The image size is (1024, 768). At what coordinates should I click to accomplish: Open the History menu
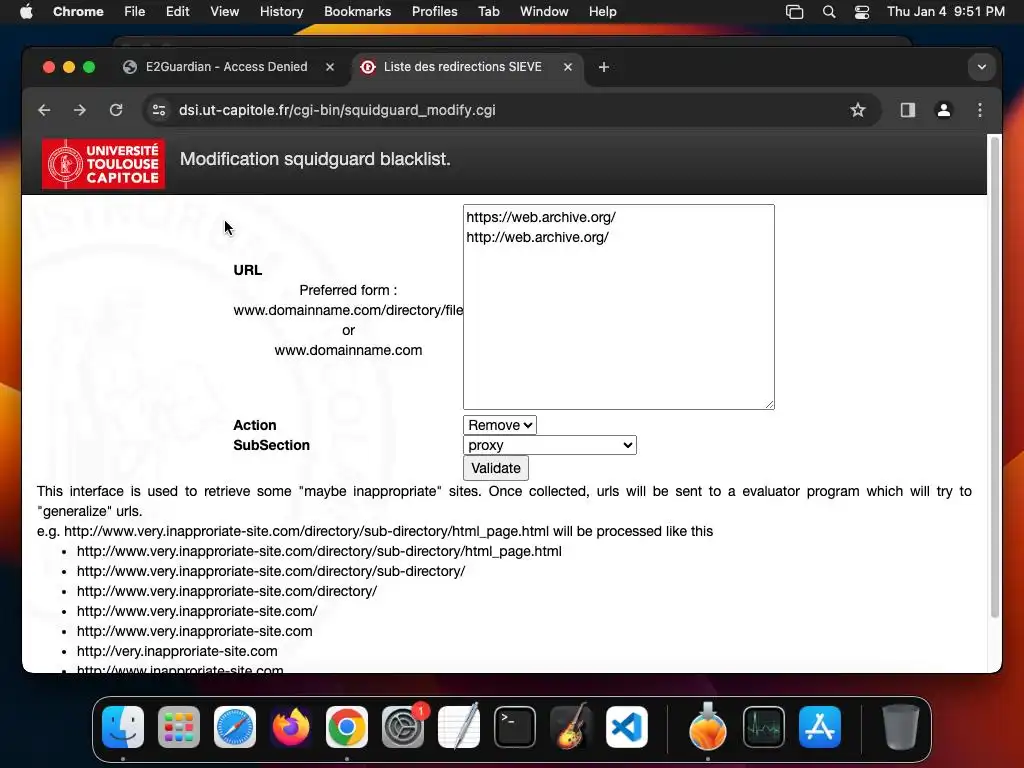click(x=281, y=12)
